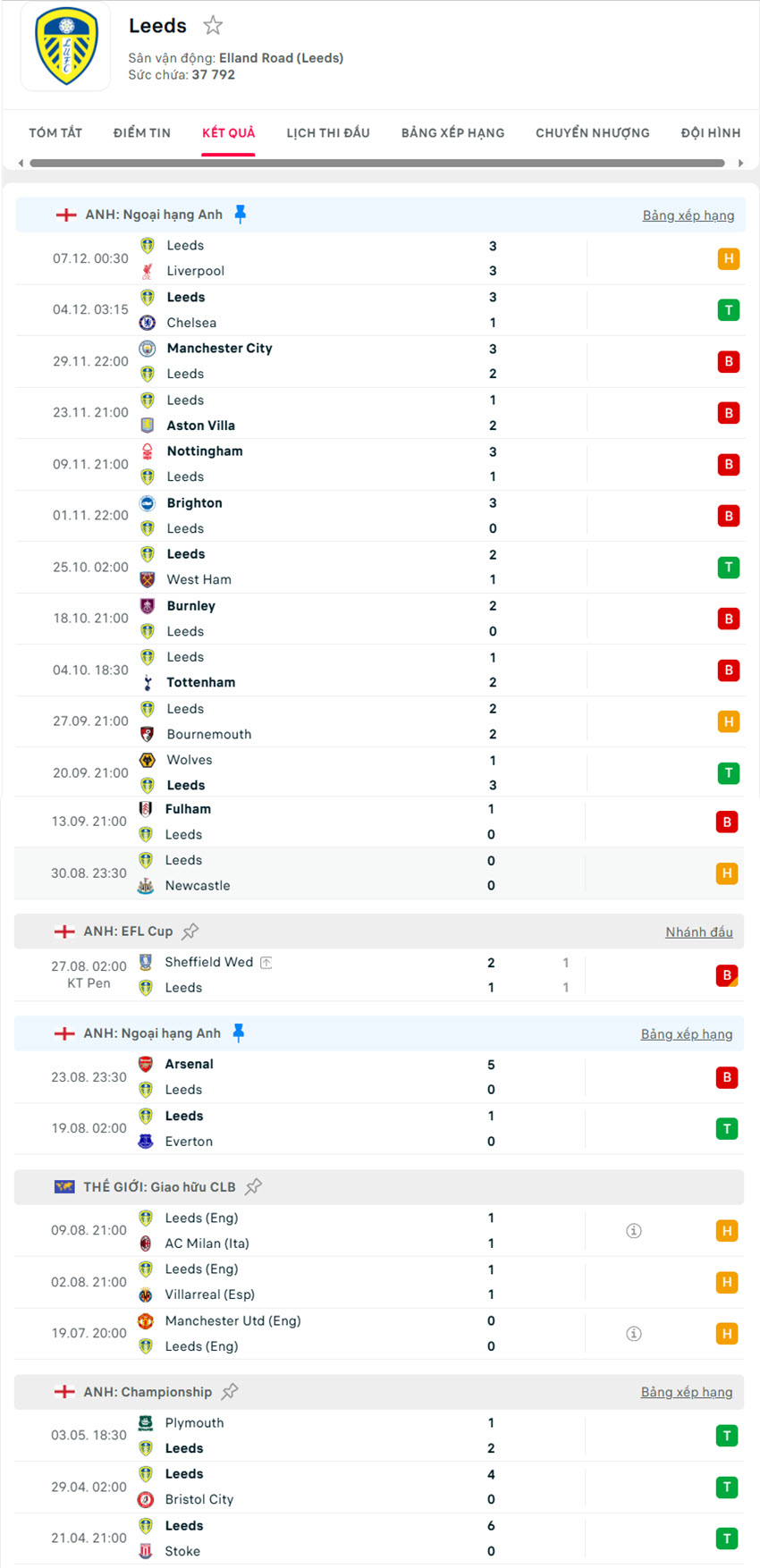Click the Sheffield Wed advancing icon

coord(266,963)
